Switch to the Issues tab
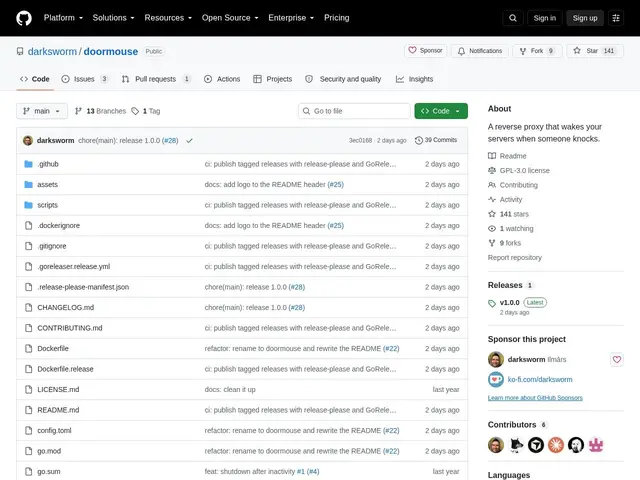 tap(84, 79)
